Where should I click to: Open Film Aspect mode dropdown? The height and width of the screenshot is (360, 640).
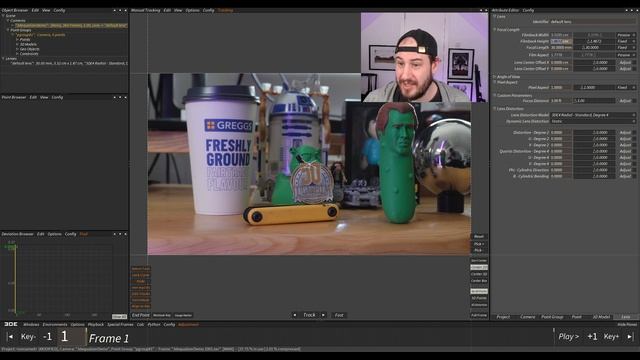coord(626,55)
